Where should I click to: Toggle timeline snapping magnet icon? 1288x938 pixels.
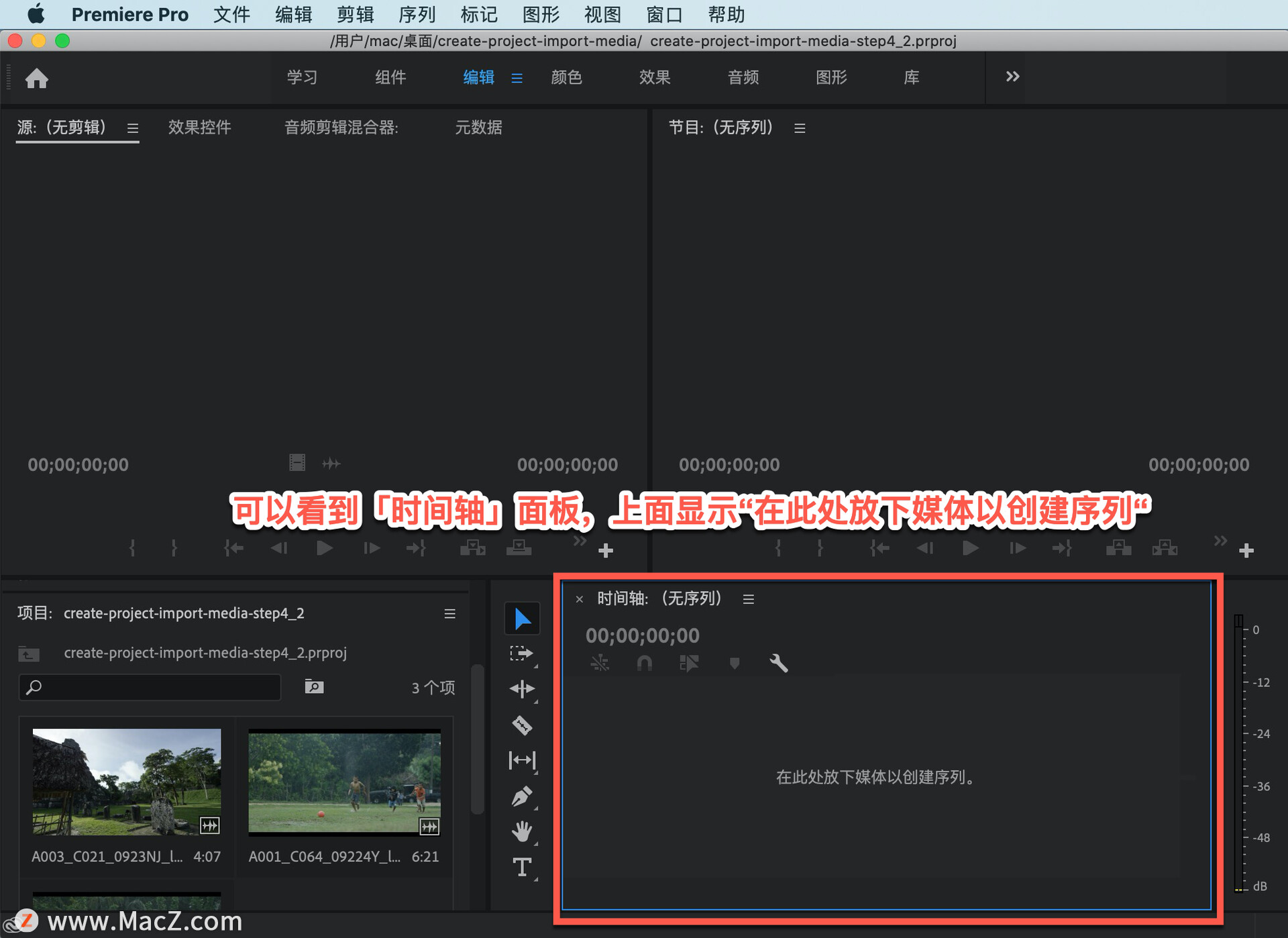(x=644, y=664)
